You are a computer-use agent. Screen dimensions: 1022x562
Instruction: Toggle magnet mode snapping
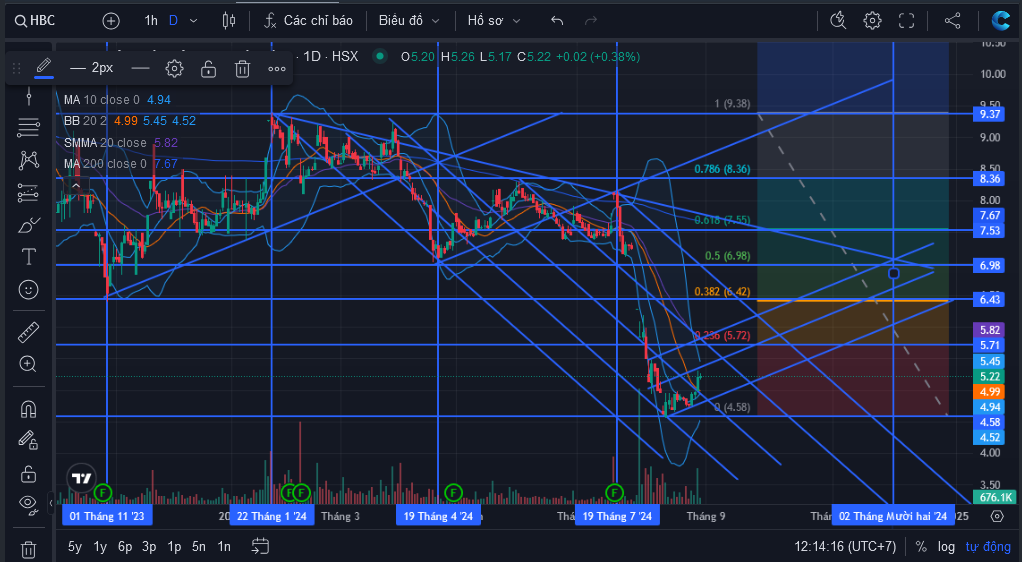(28, 409)
